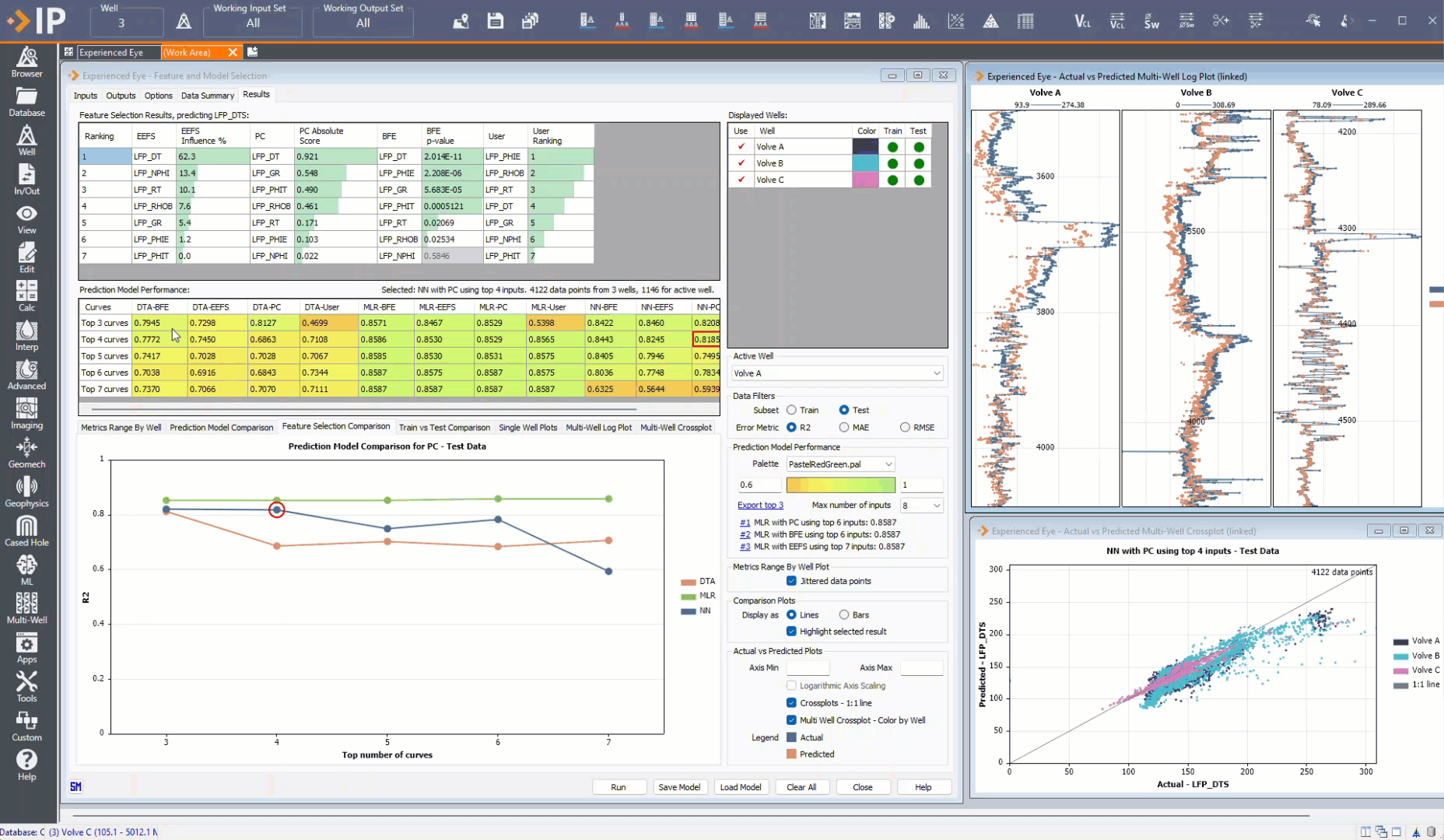1444x840 pixels.
Task: Open the Geomech module icon
Action: pyautogui.click(x=26, y=453)
